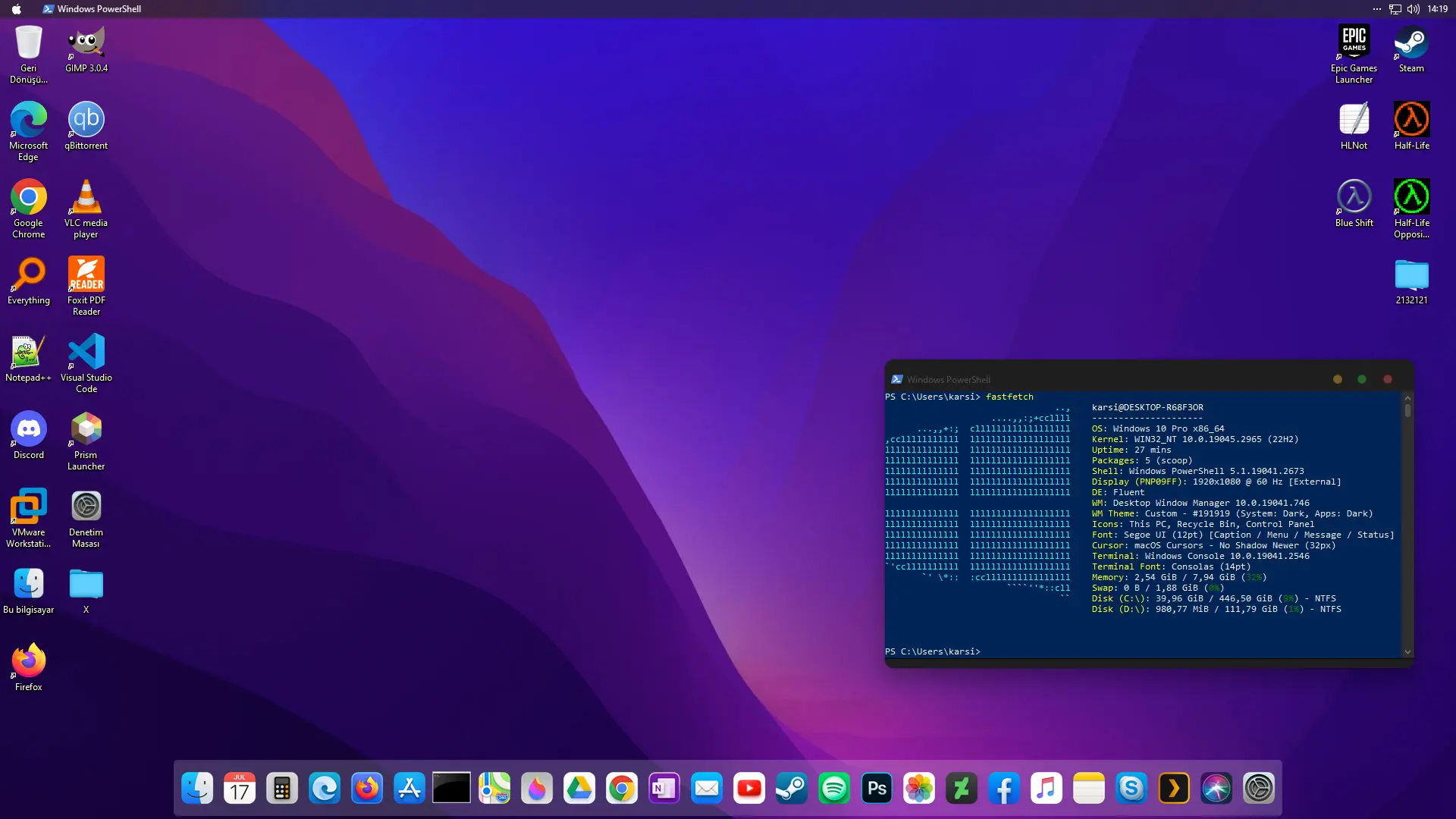
Task: Select the HLNot desktop file
Action: click(x=1354, y=126)
